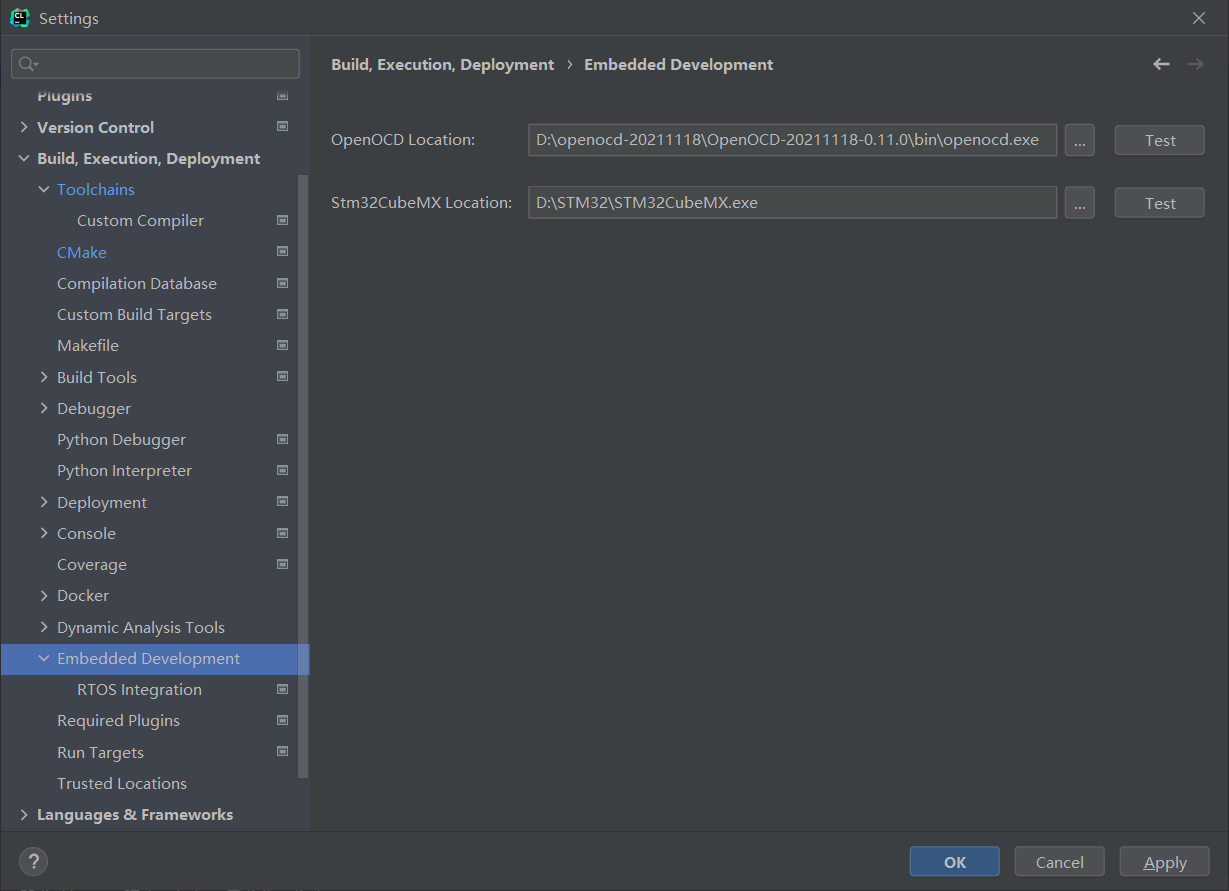This screenshot has width=1229, height=891.
Task: Click the Build, Execution, Deployment breadcrumb
Action: 442,64
